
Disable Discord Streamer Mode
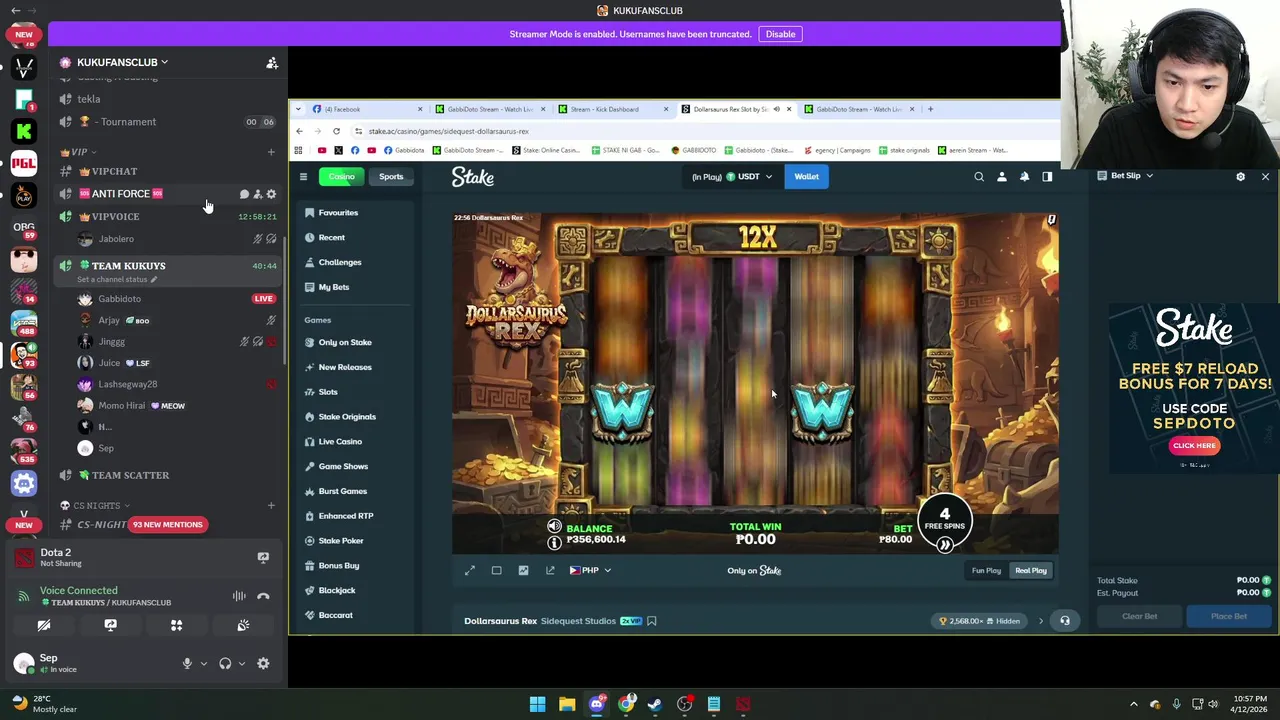pos(780,34)
